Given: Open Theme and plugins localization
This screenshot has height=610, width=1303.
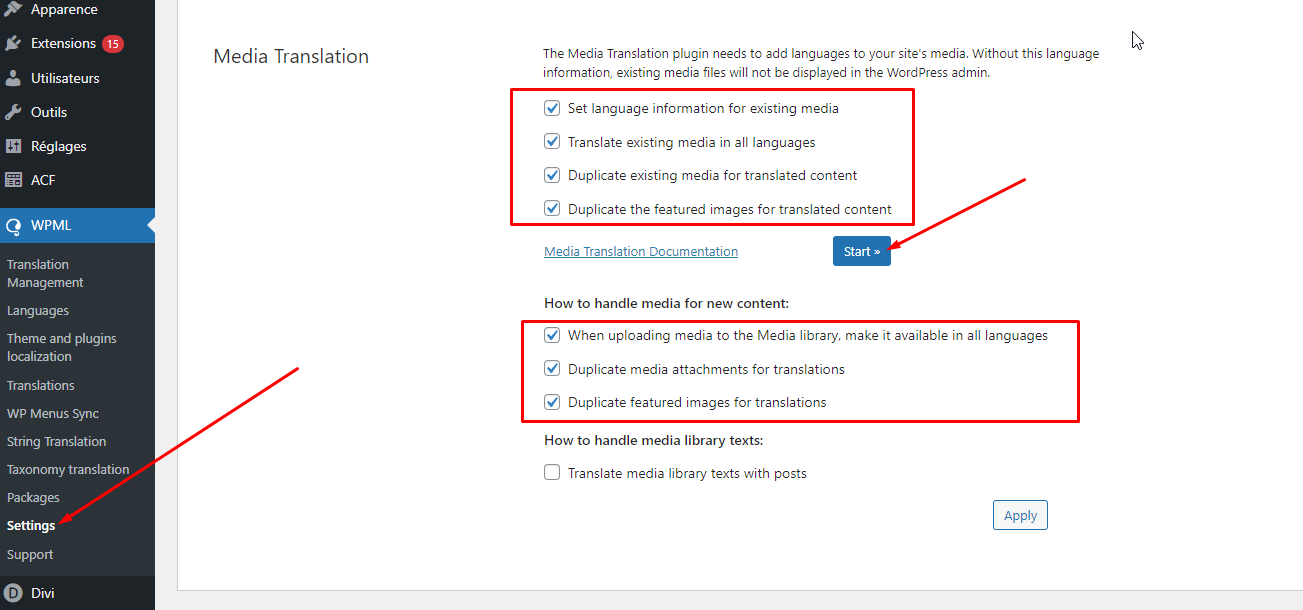Looking at the screenshot, I should 62,348.
